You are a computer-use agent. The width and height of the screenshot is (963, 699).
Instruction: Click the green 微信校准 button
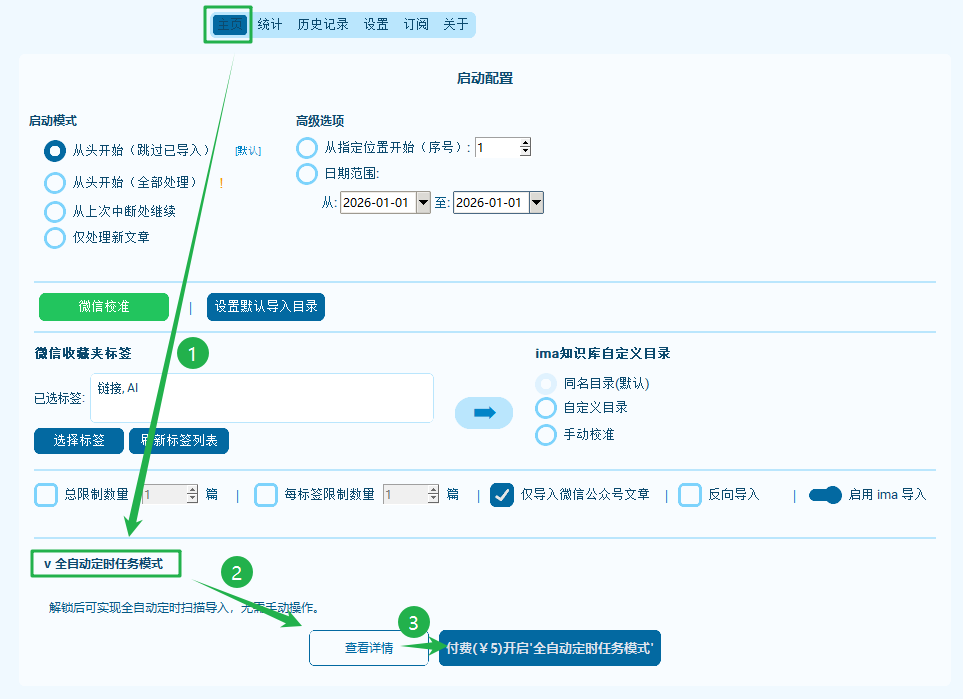(104, 307)
